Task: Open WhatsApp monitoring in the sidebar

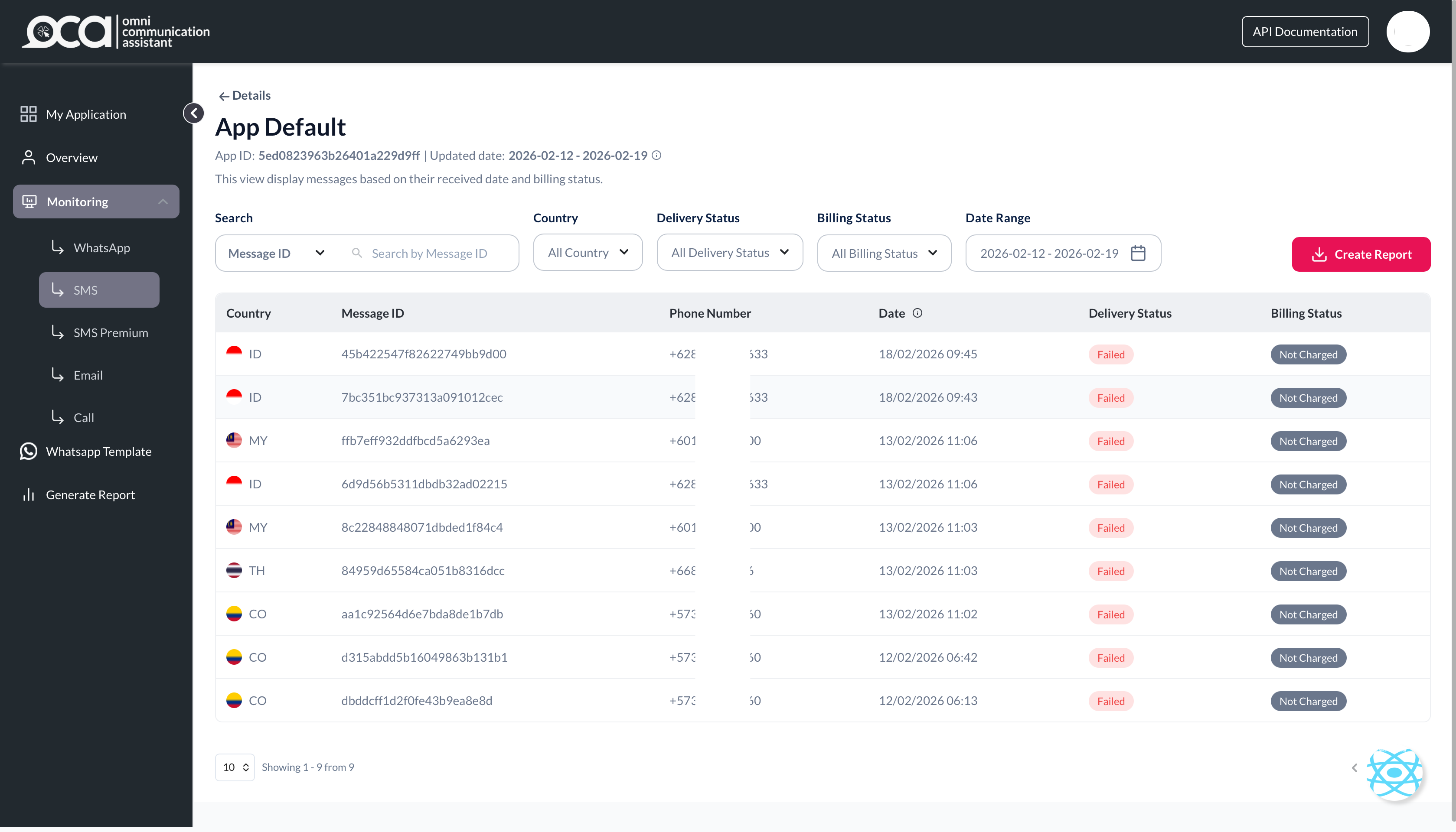Action: click(x=102, y=248)
